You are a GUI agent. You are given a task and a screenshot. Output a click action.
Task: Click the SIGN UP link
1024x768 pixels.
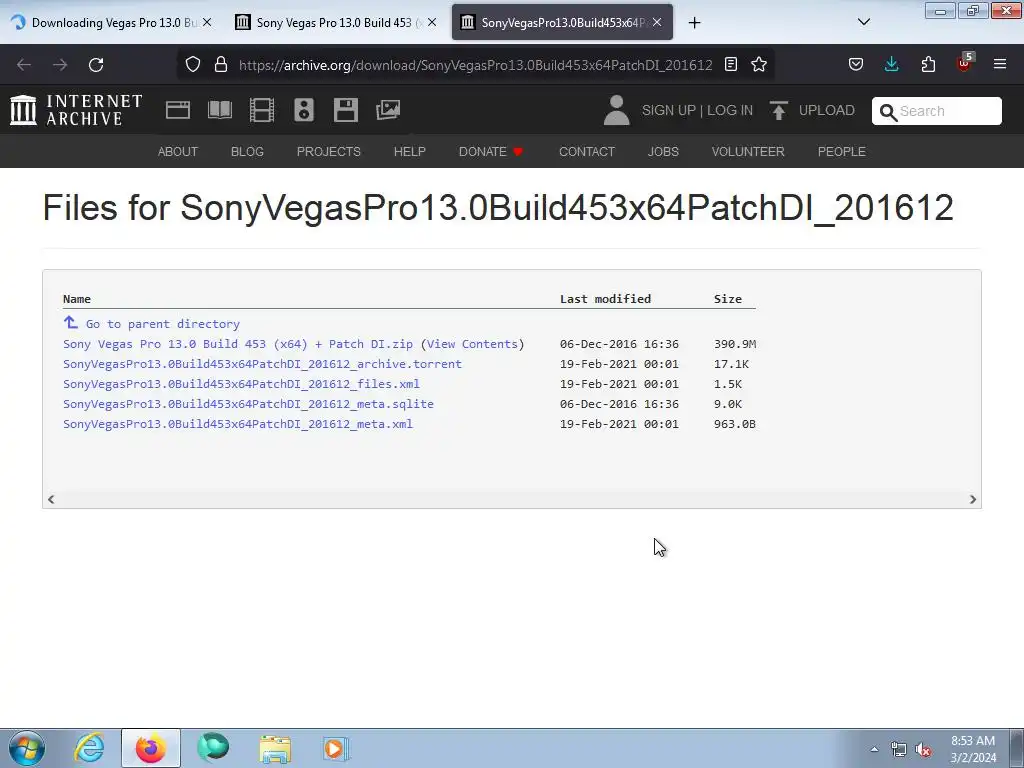pyautogui.click(x=669, y=110)
